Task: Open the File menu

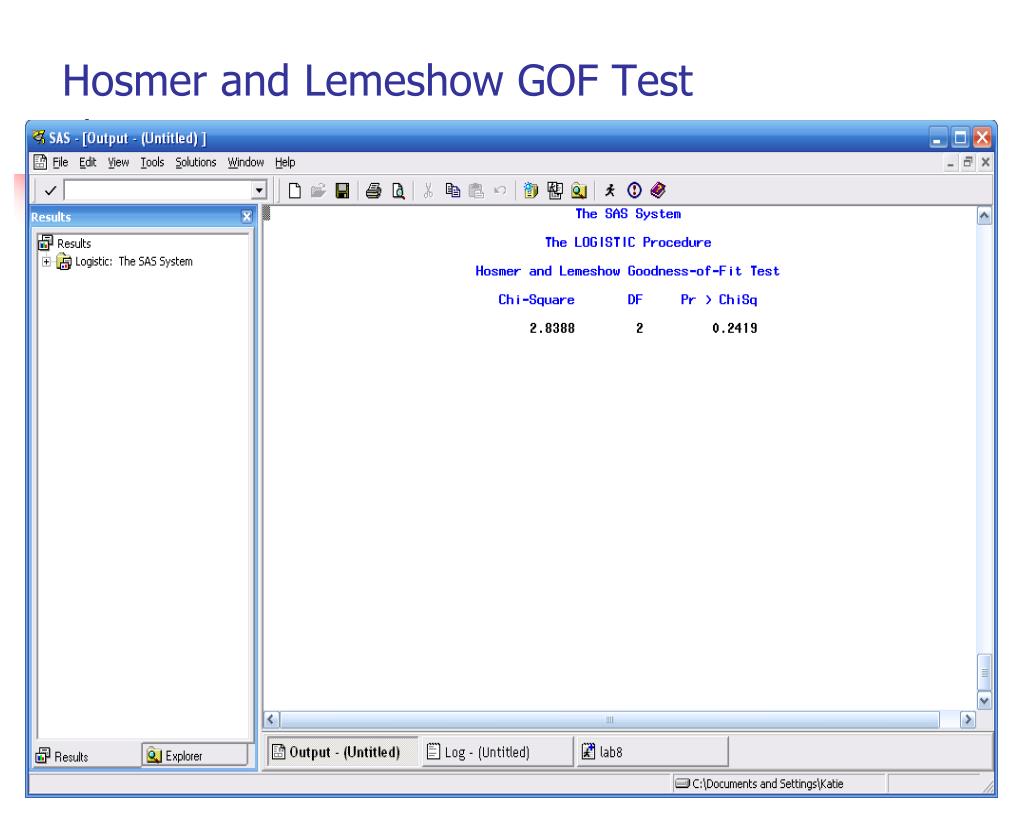Action: [x=60, y=162]
